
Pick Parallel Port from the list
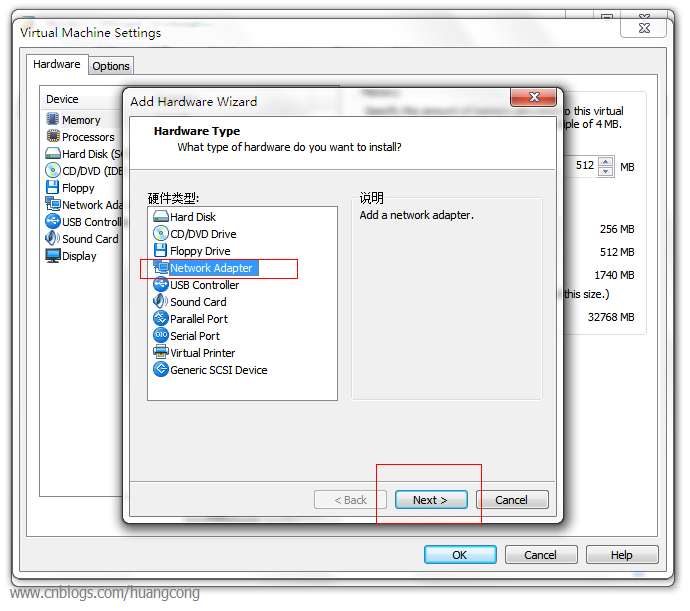198,319
